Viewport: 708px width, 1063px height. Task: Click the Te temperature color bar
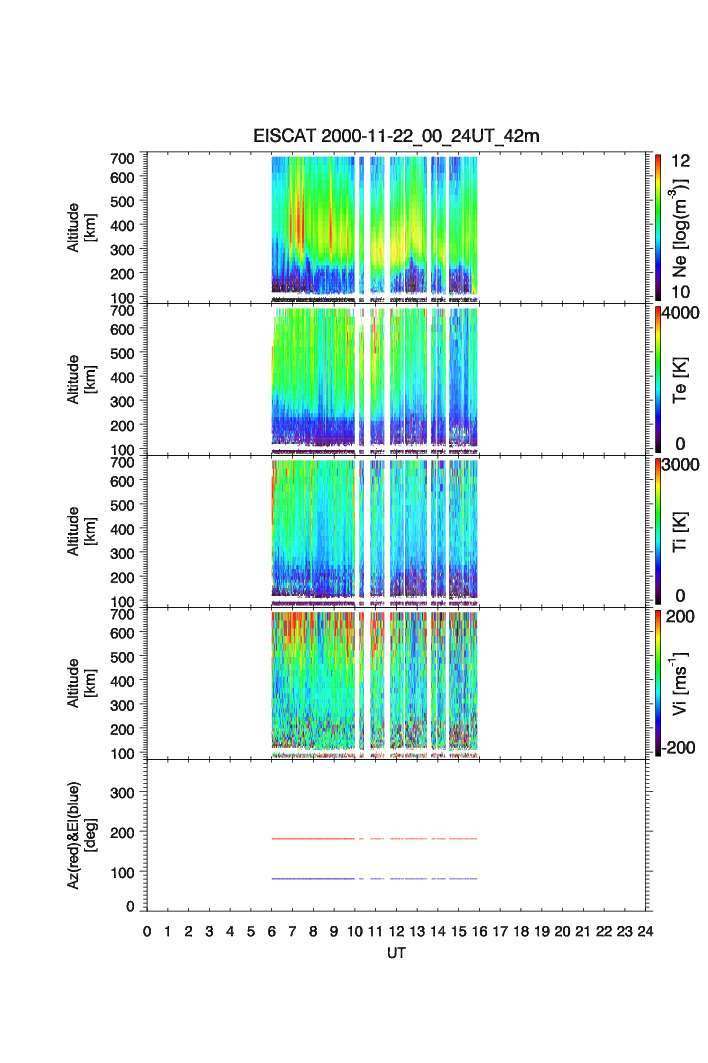click(x=657, y=378)
